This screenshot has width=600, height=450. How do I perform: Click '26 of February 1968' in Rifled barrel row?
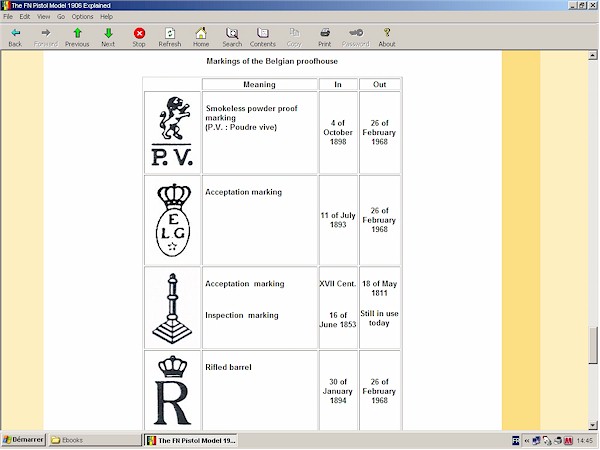[380, 391]
